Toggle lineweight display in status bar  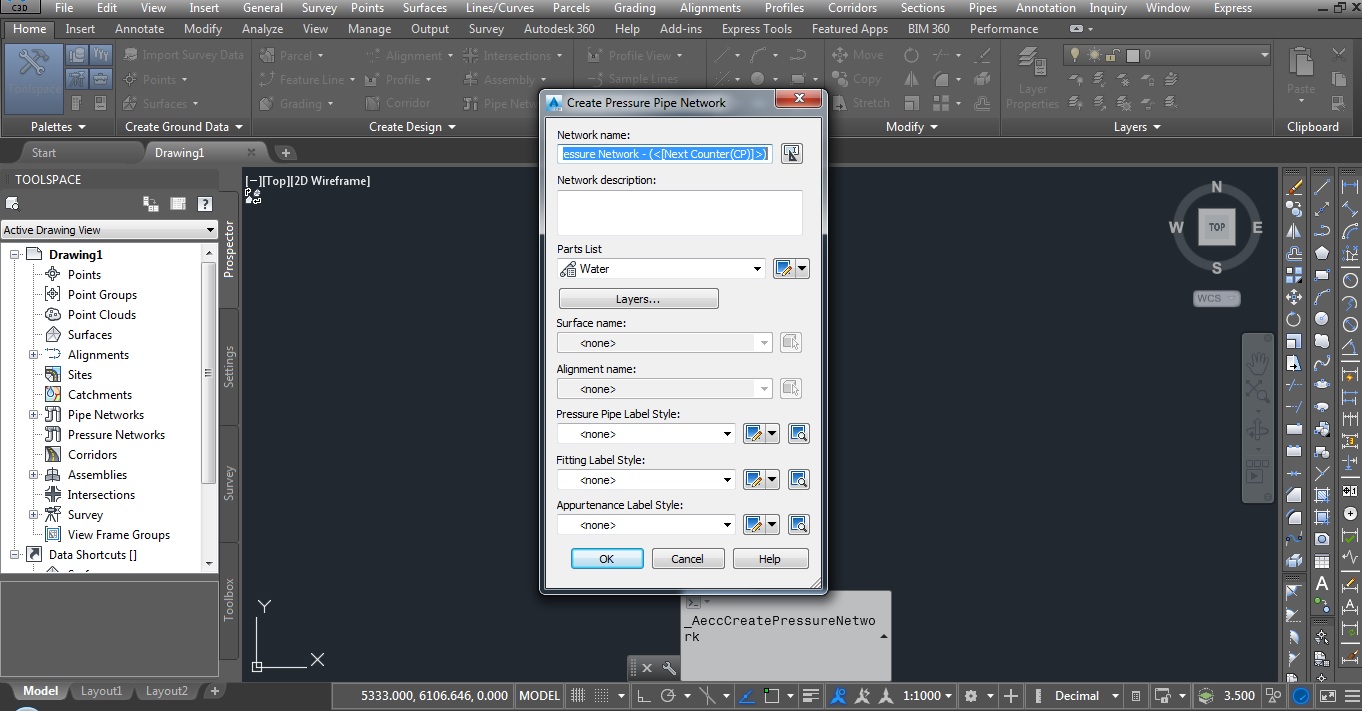(812, 696)
